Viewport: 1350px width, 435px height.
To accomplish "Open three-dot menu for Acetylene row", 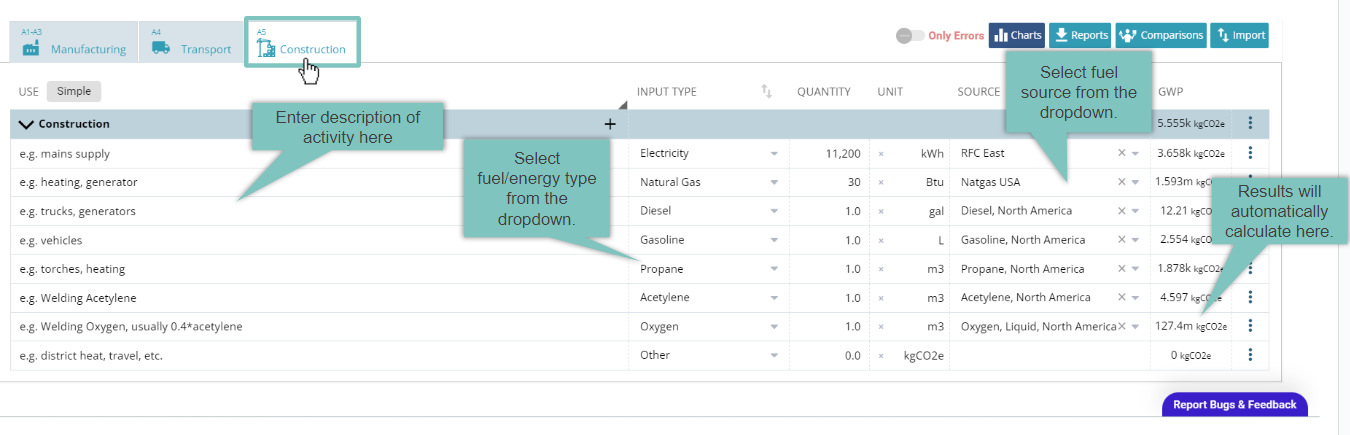I will tap(1249, 297).
